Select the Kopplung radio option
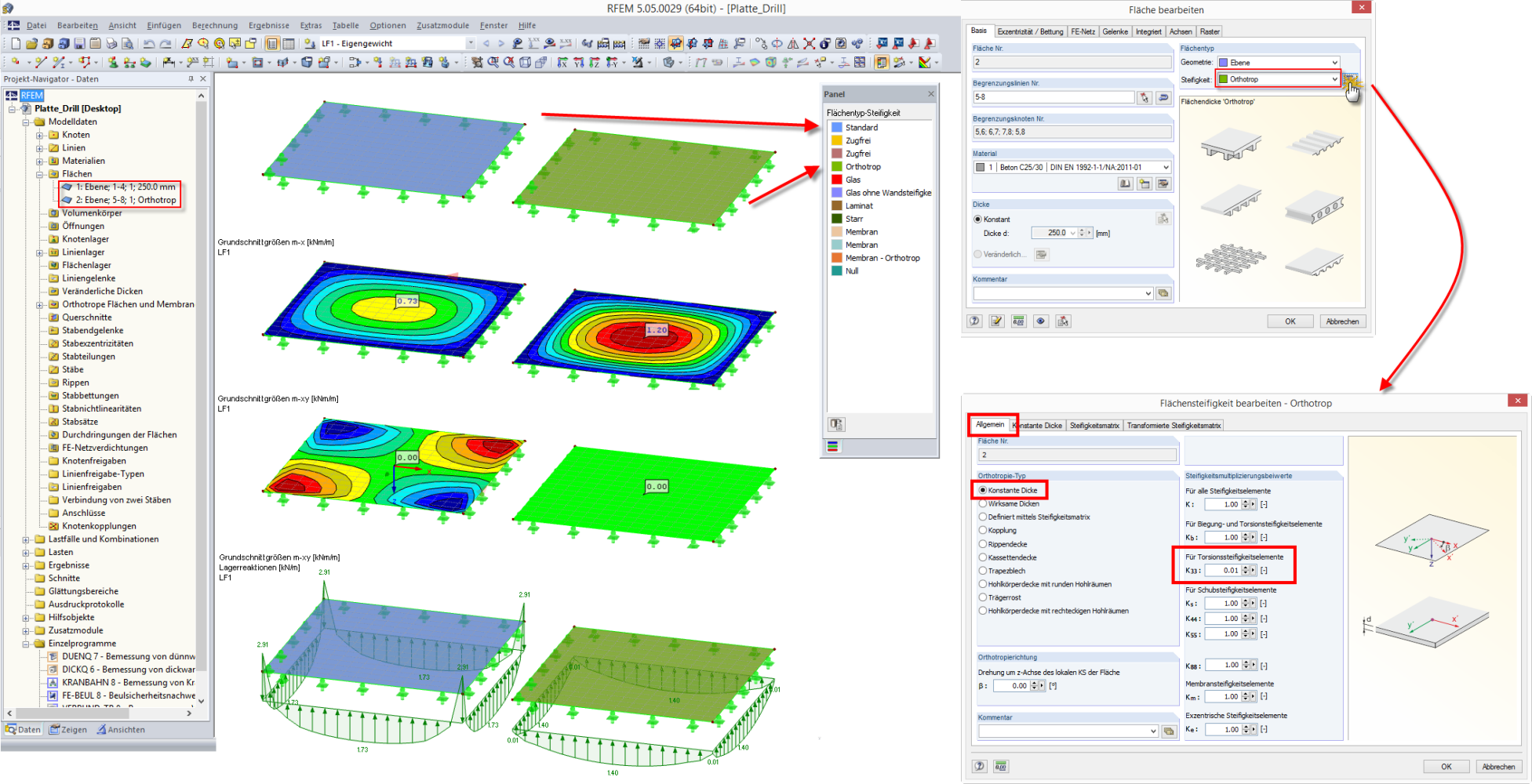Screen dimensions: 1532x784 point(982,530)
